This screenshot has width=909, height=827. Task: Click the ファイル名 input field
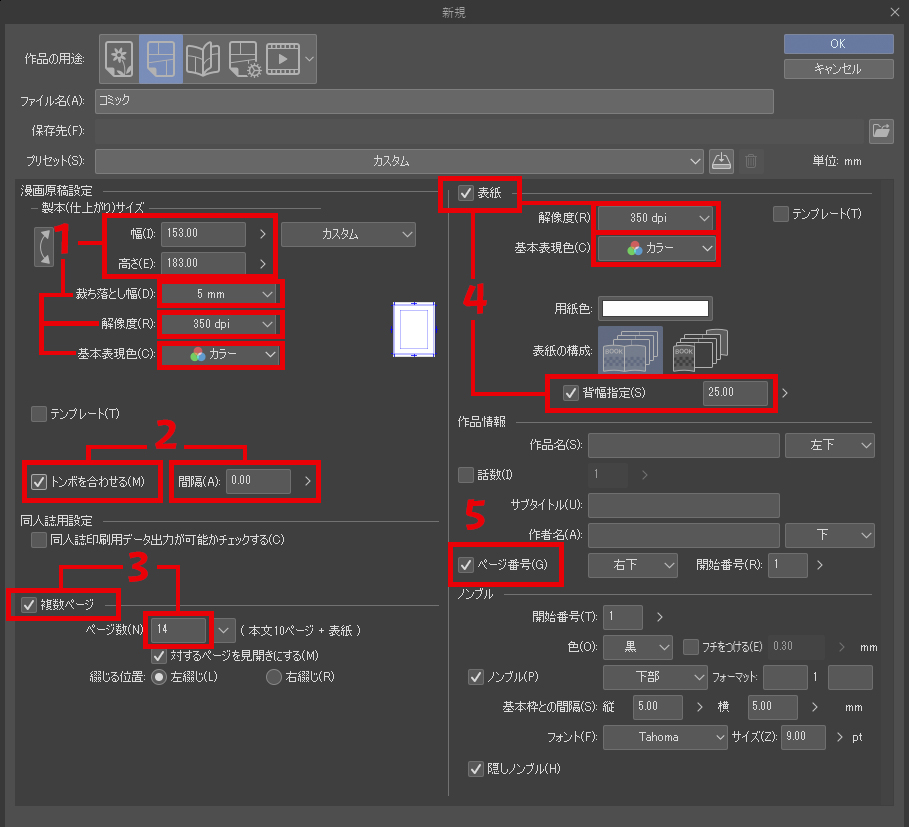[x=435, y=101]
